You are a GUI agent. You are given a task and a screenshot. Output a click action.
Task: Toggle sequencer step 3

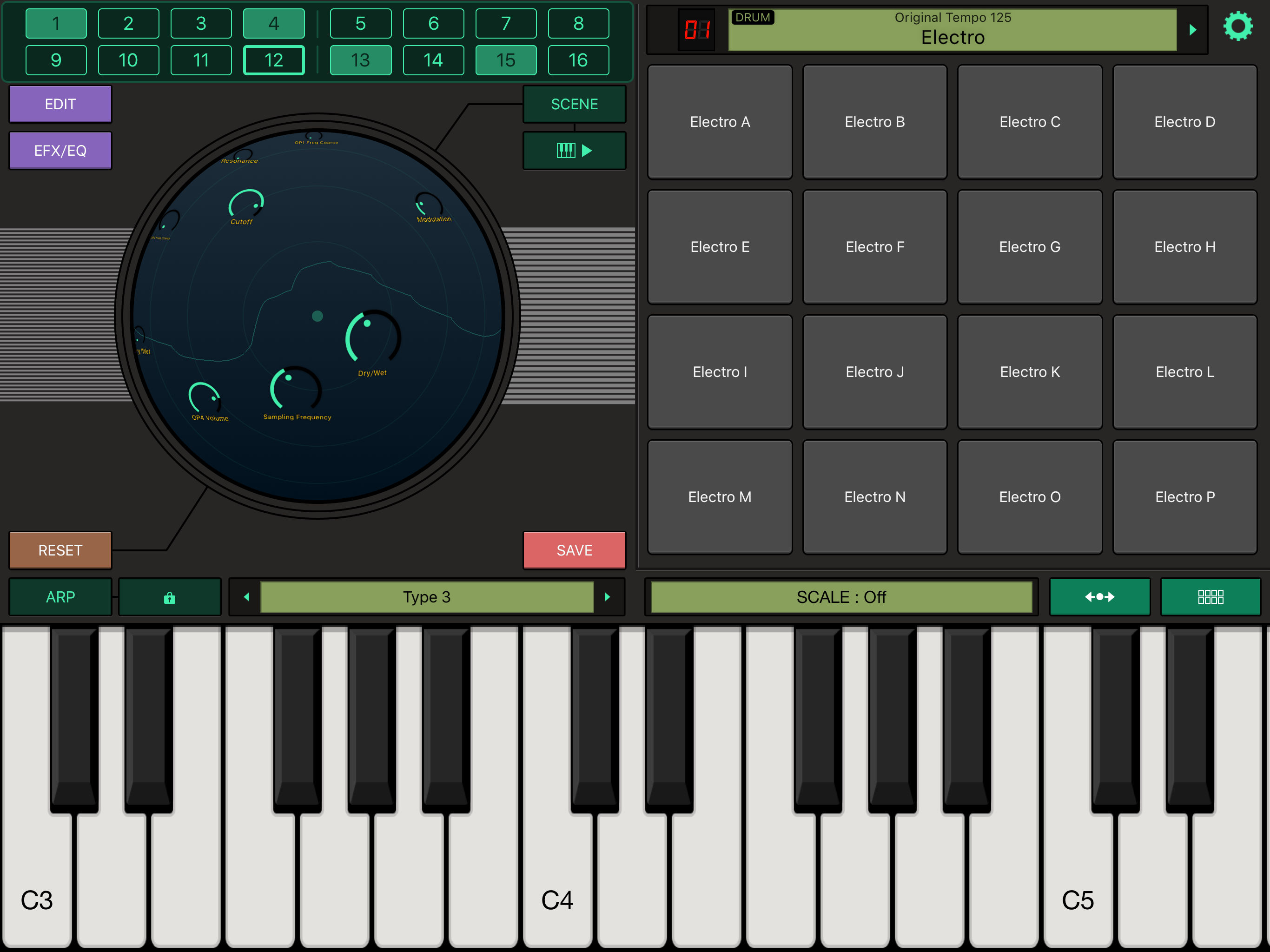click(201, 24)
